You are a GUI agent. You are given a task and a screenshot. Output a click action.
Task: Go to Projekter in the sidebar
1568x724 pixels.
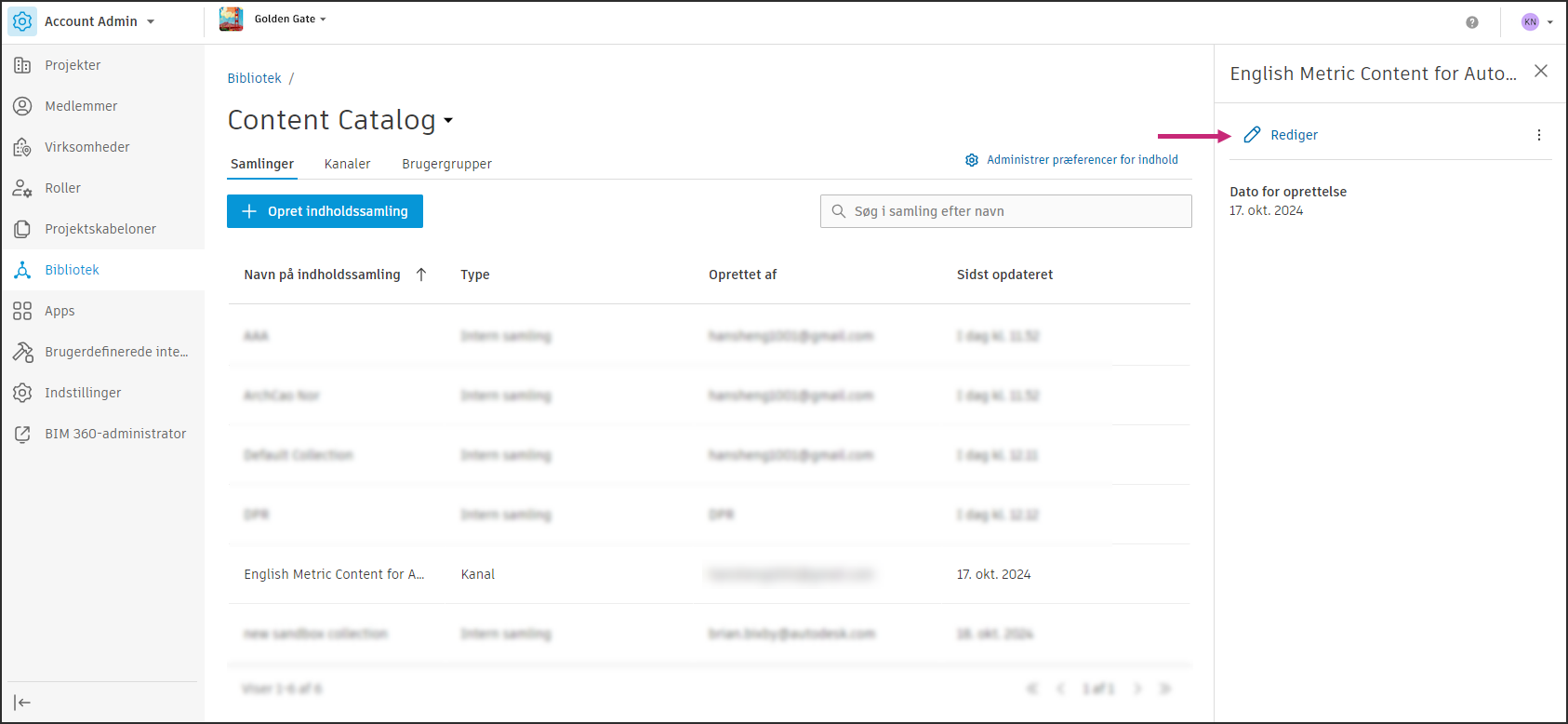point(73,65)
